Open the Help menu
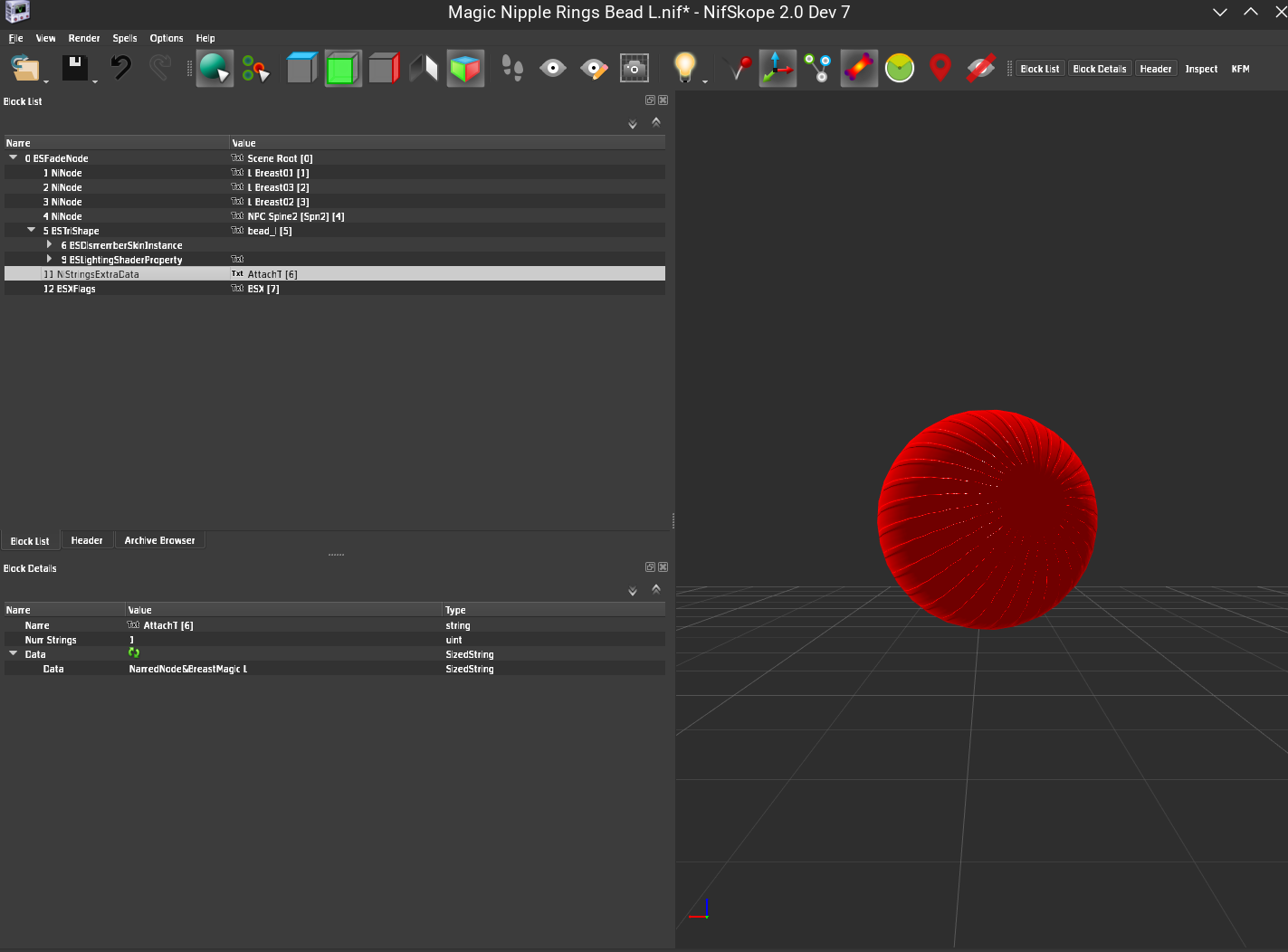This screenshot has width=1288, height=952. 205,38
